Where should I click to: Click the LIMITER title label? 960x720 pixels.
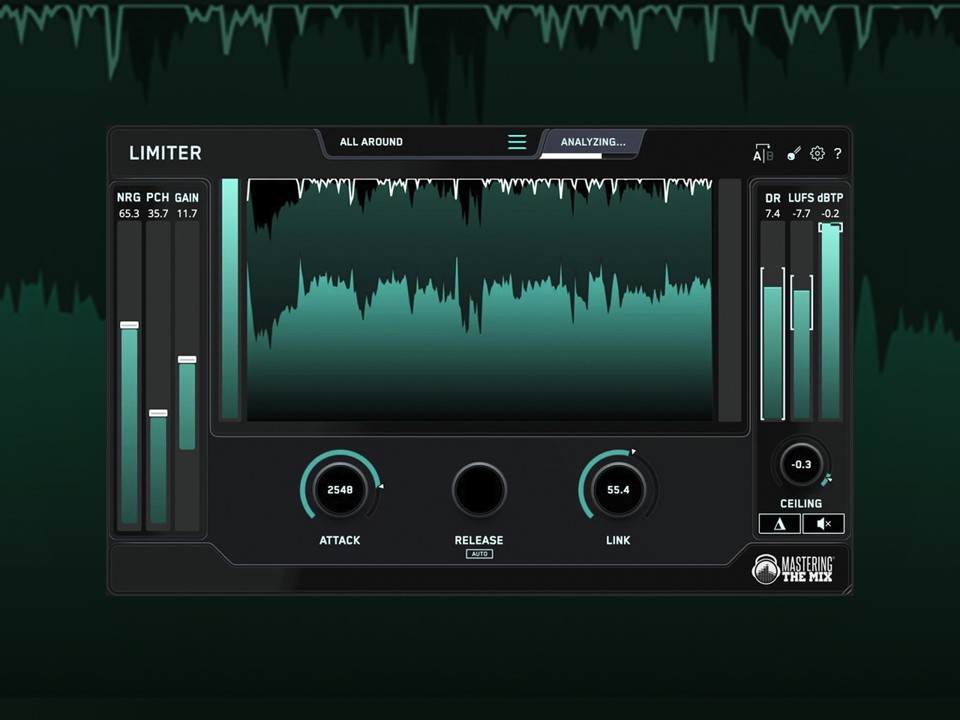click(x=165, y=153)
